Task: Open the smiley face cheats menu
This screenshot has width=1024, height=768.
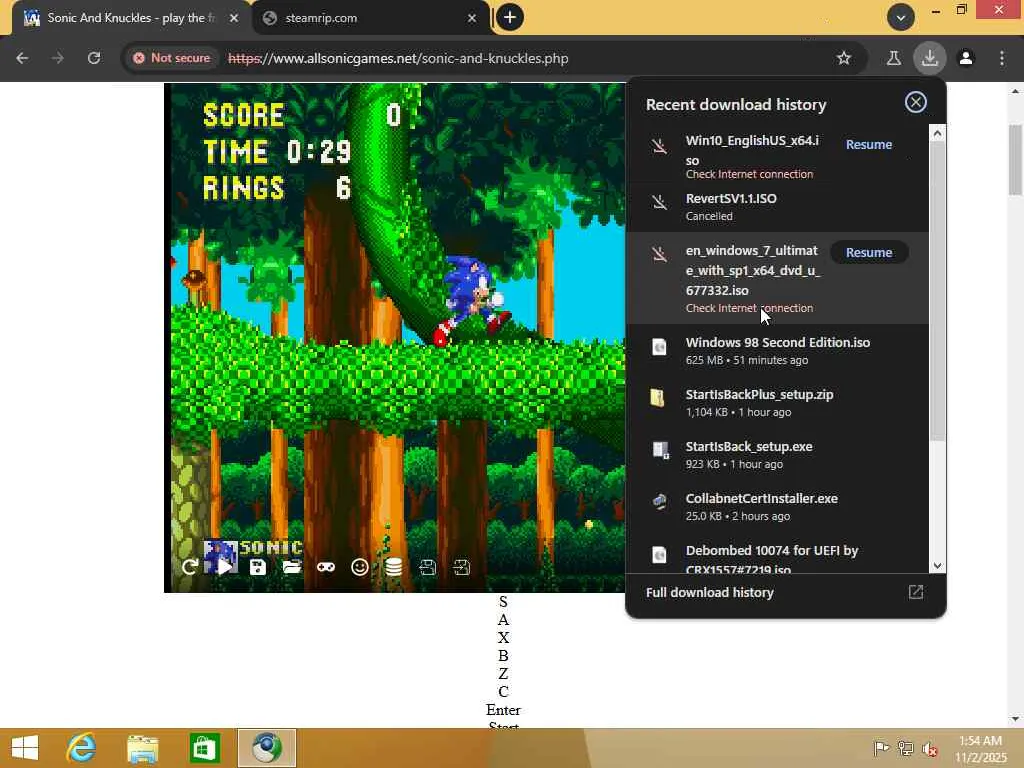Action: pyautogui.click(x=360, y=567)
